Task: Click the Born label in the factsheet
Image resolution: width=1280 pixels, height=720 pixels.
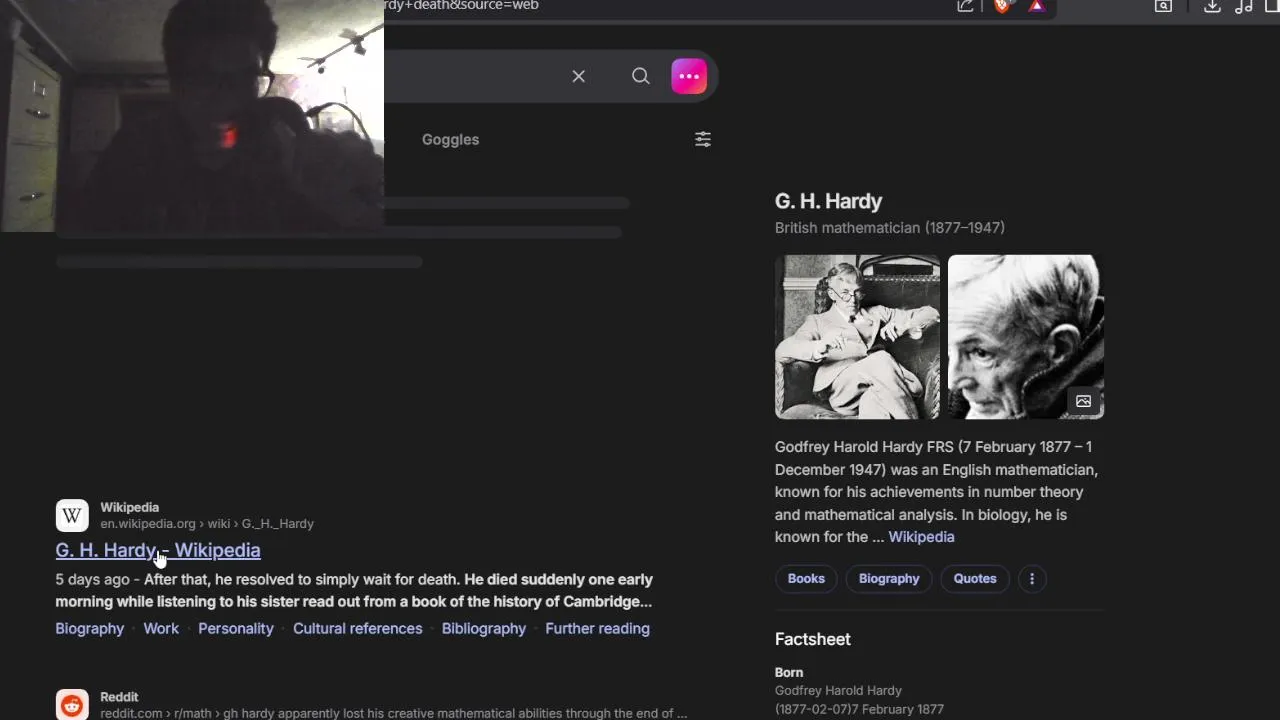Action: pyautogui.click(x=789, y=672)
